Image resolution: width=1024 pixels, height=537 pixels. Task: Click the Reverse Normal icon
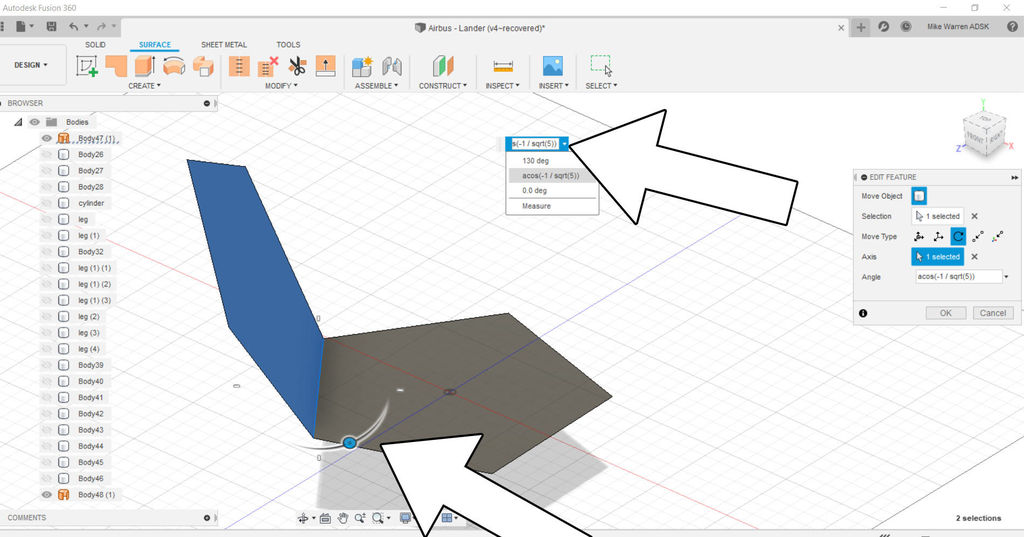point(325,66)
